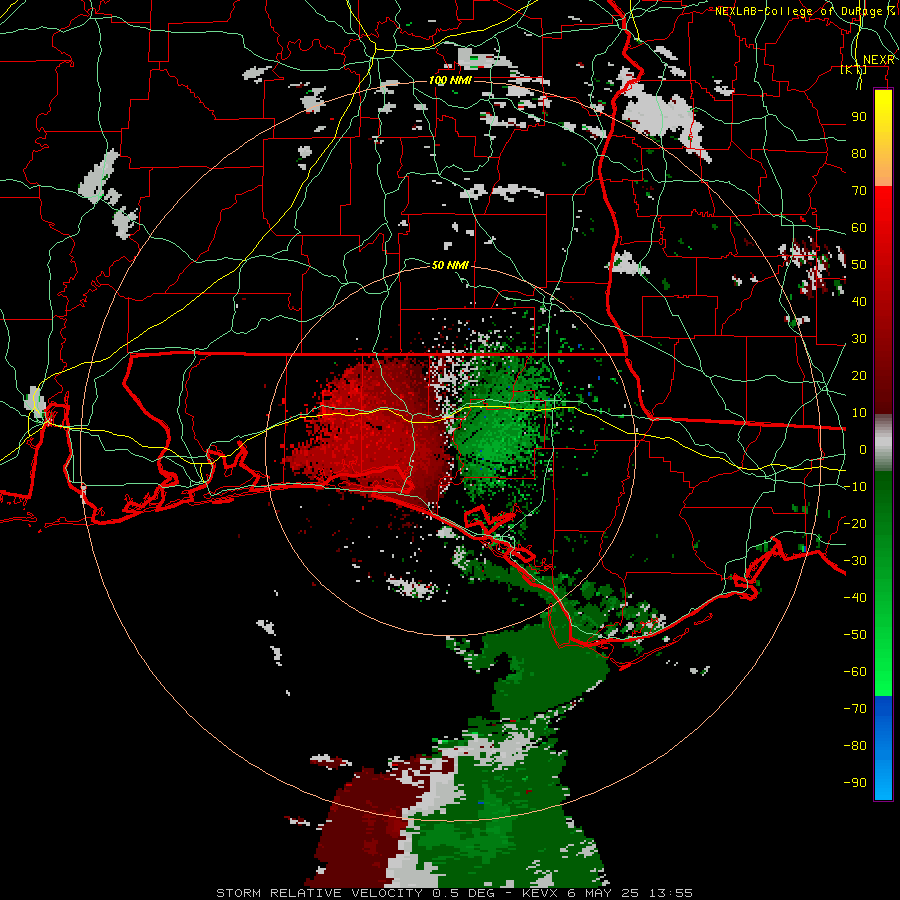Click the "NEXR" text at top right

point(879,60)
